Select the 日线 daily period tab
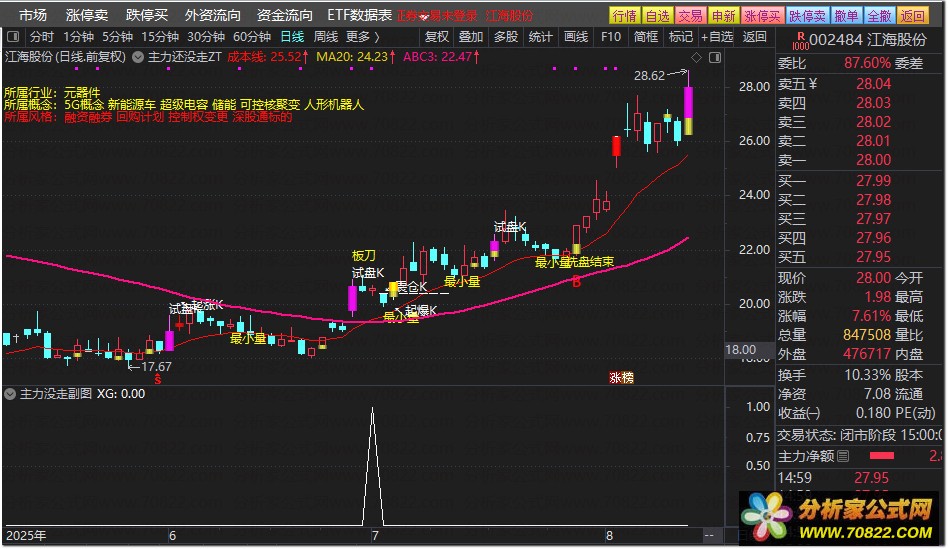 [x=292, y=37]
